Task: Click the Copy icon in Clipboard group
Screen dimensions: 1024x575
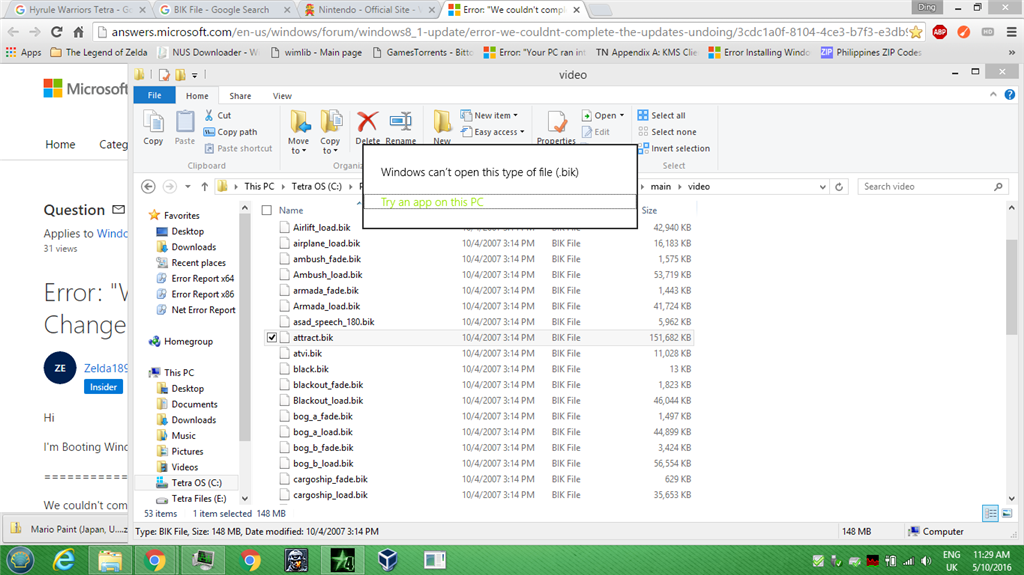Action: click(153, 128)
